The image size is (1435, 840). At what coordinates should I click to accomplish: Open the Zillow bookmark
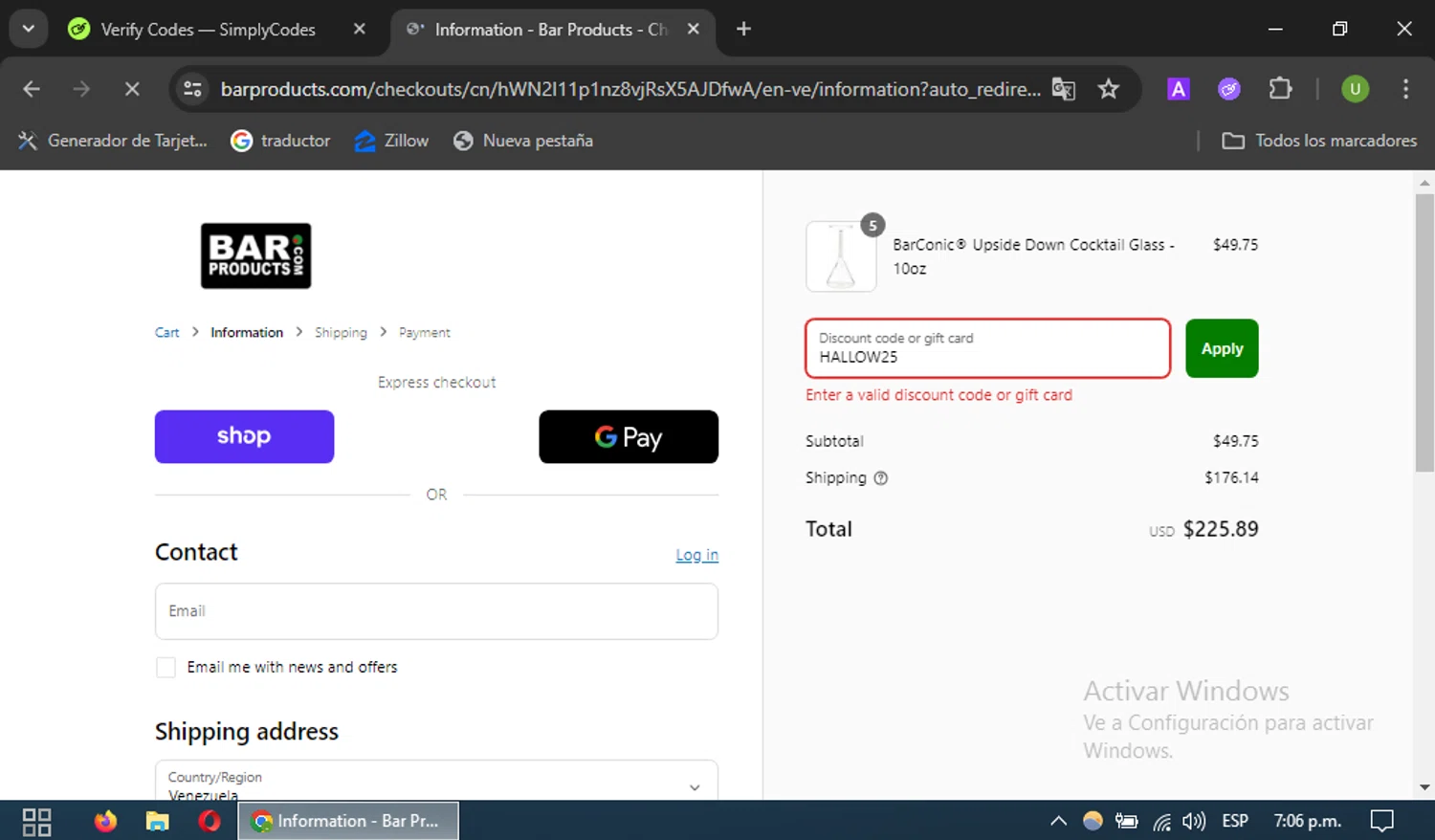click(x=392, y=141)
